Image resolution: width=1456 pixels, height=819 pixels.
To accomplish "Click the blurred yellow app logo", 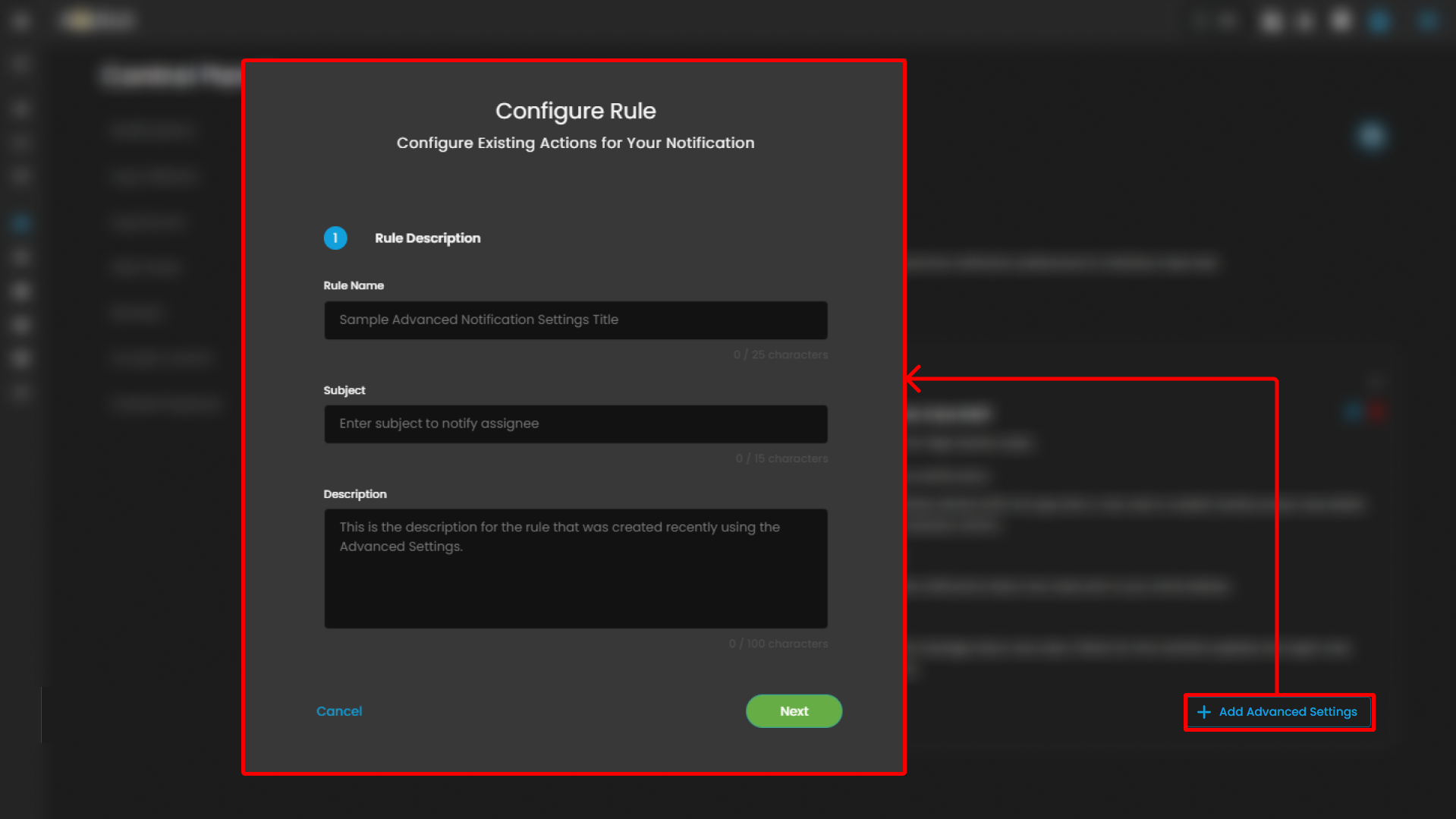I will [x=97, y=20].
